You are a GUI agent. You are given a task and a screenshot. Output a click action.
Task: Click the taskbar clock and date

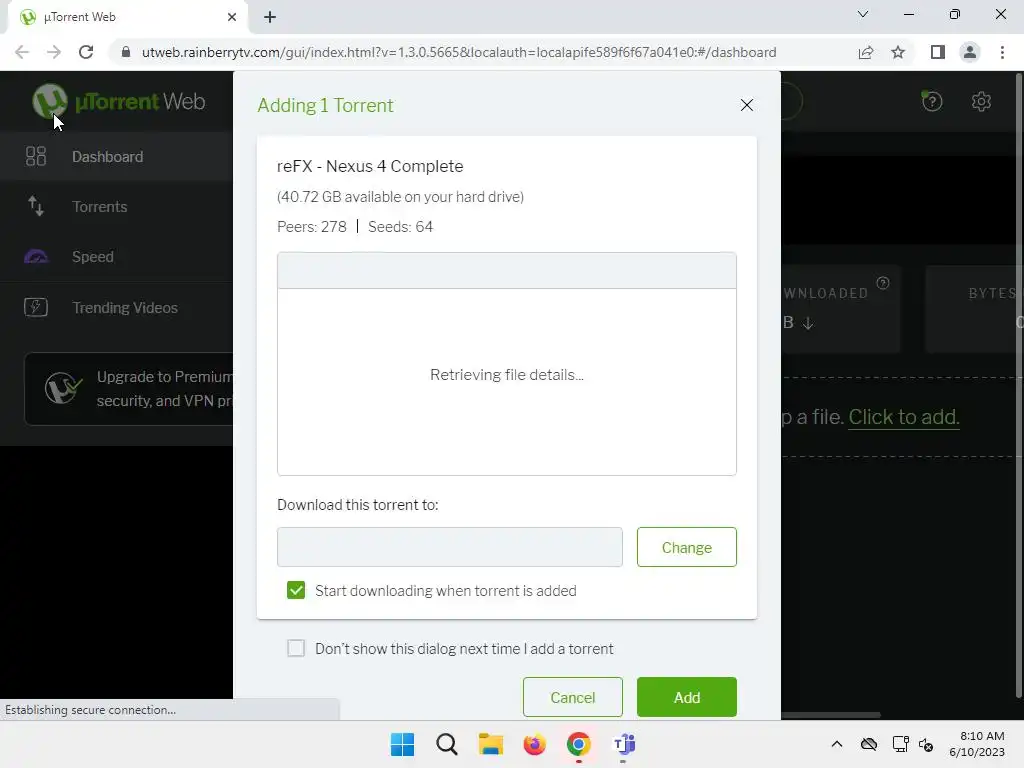click(977, 744)
